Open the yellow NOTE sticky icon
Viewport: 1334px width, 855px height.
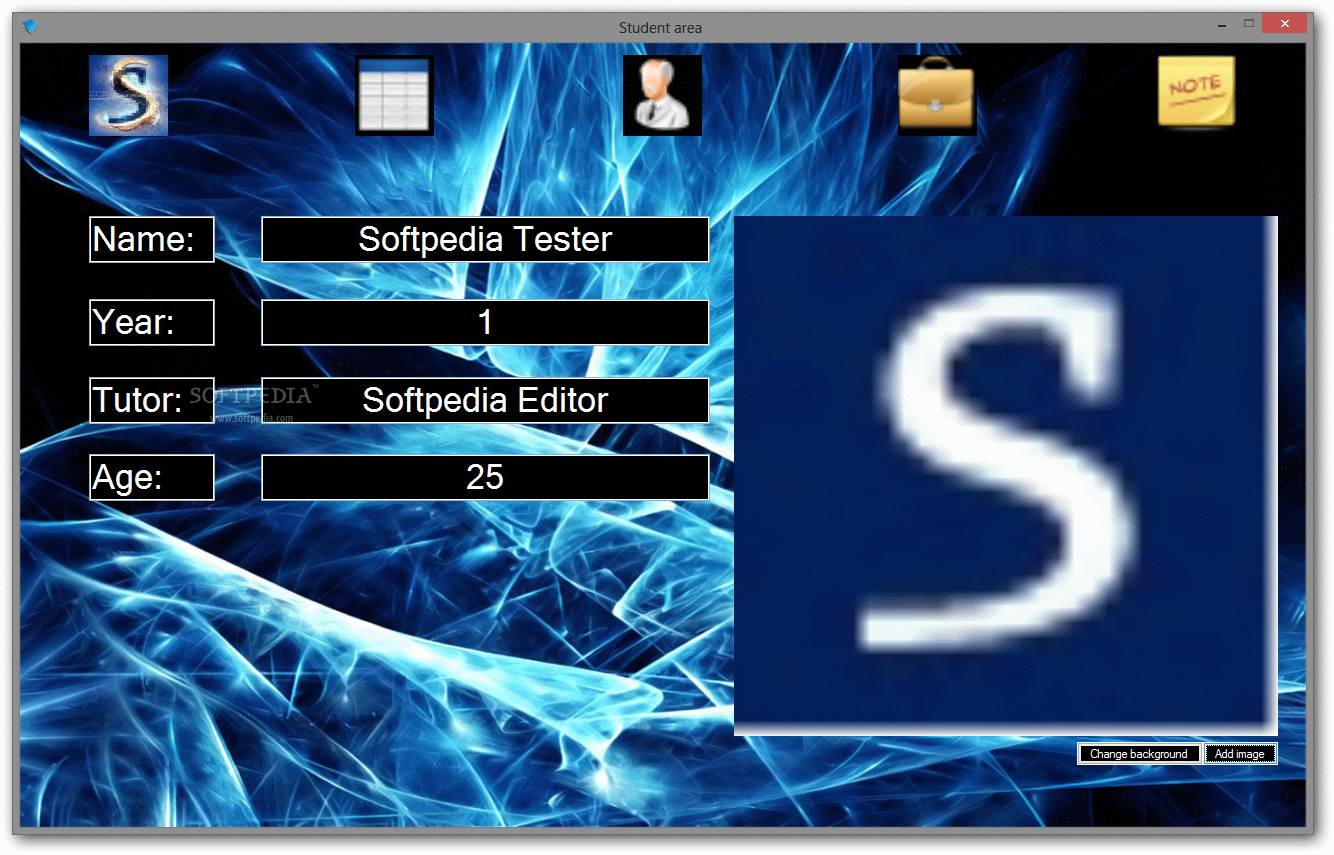pos(1196,92)
